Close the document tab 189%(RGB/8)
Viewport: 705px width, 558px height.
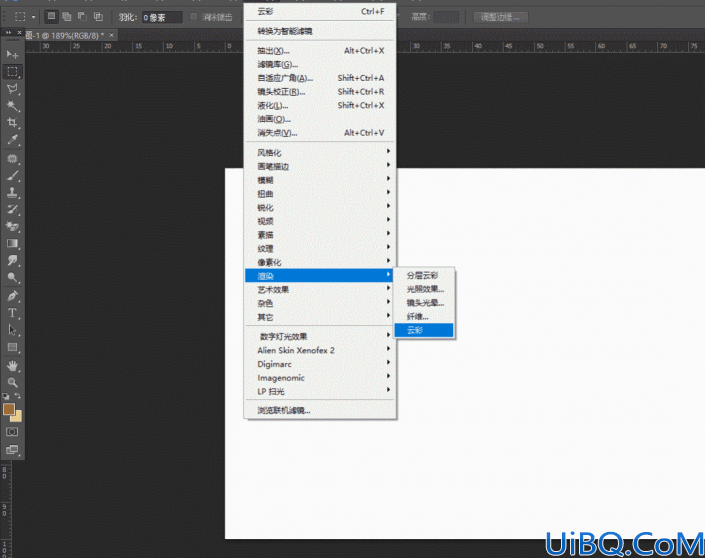tap(112, 35)
